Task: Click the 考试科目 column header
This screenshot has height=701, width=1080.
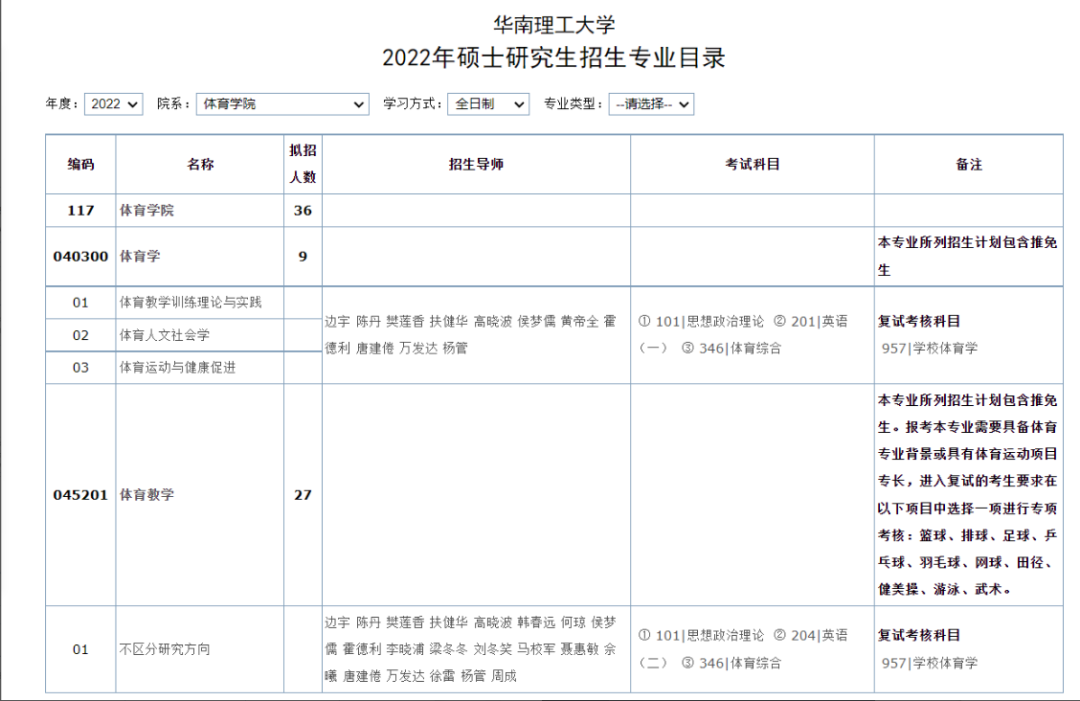Action: tap(752, 164)
